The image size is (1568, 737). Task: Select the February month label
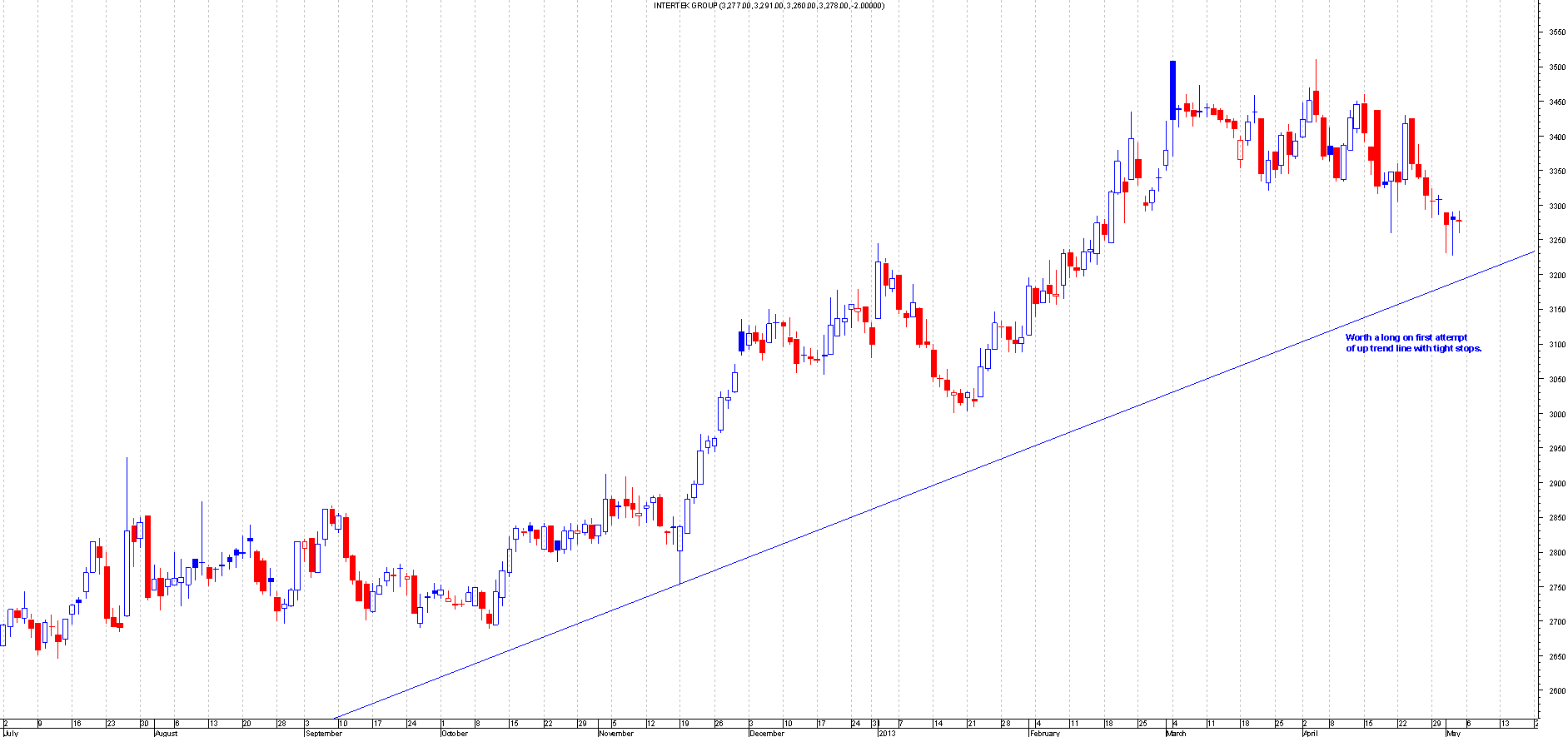tap(1045, 734)
